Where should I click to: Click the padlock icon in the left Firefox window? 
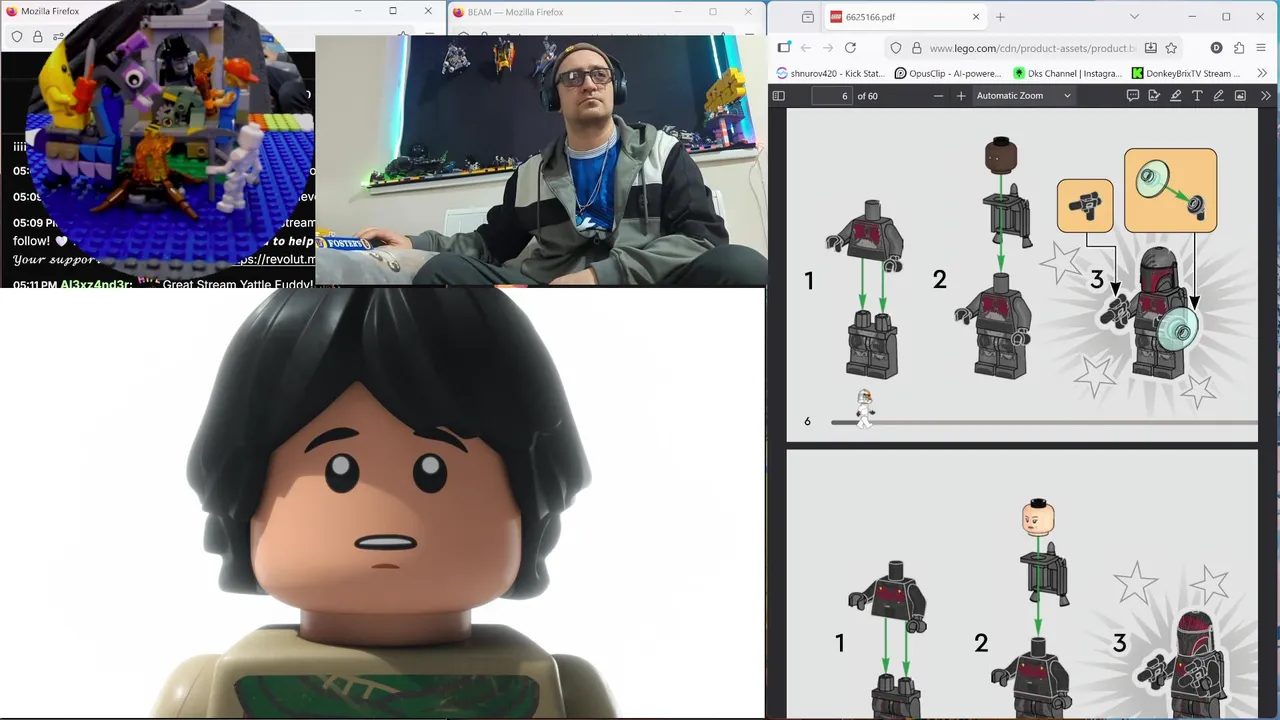[37, 37]
